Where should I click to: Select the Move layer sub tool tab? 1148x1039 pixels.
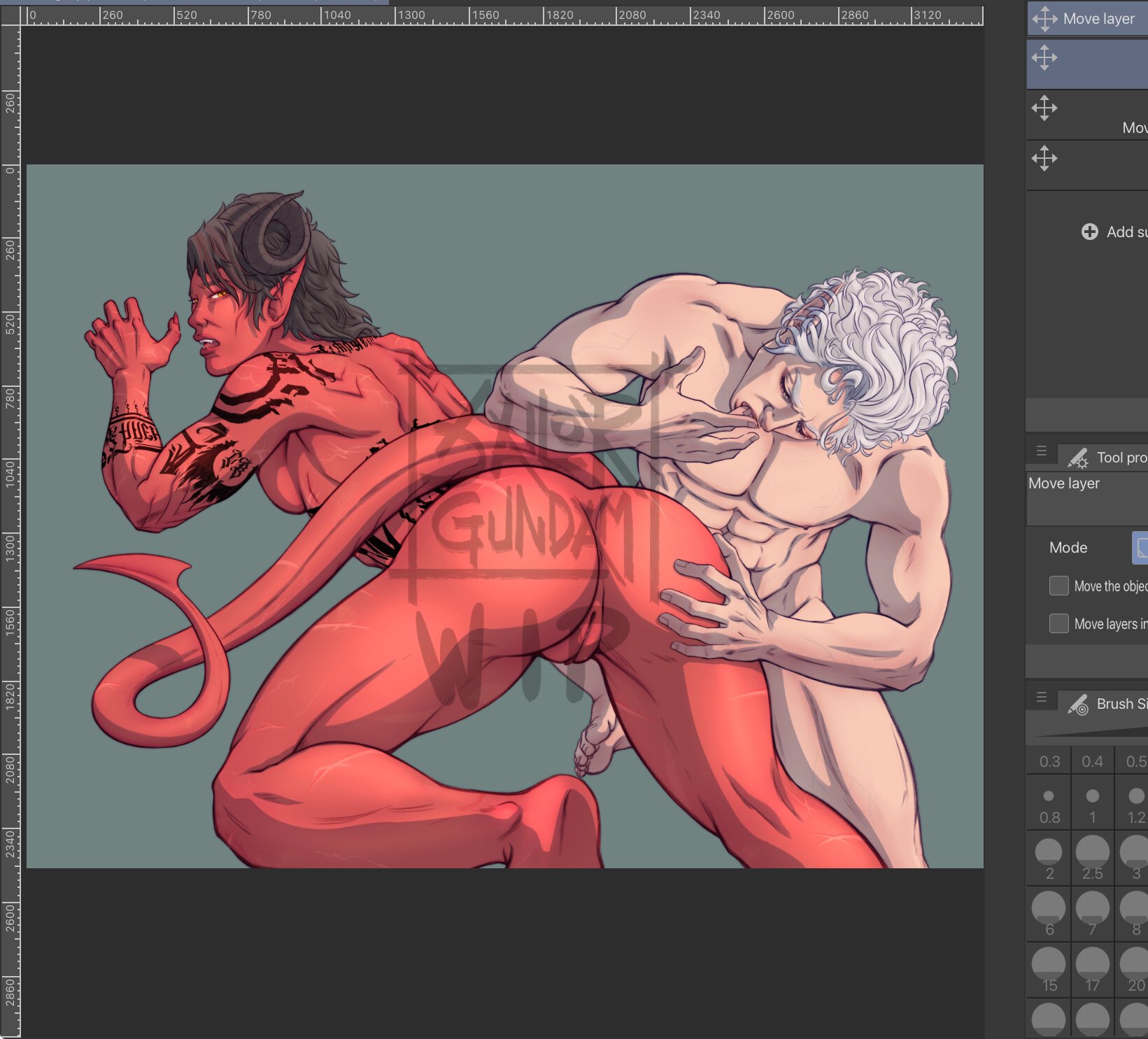[1088, 19]
